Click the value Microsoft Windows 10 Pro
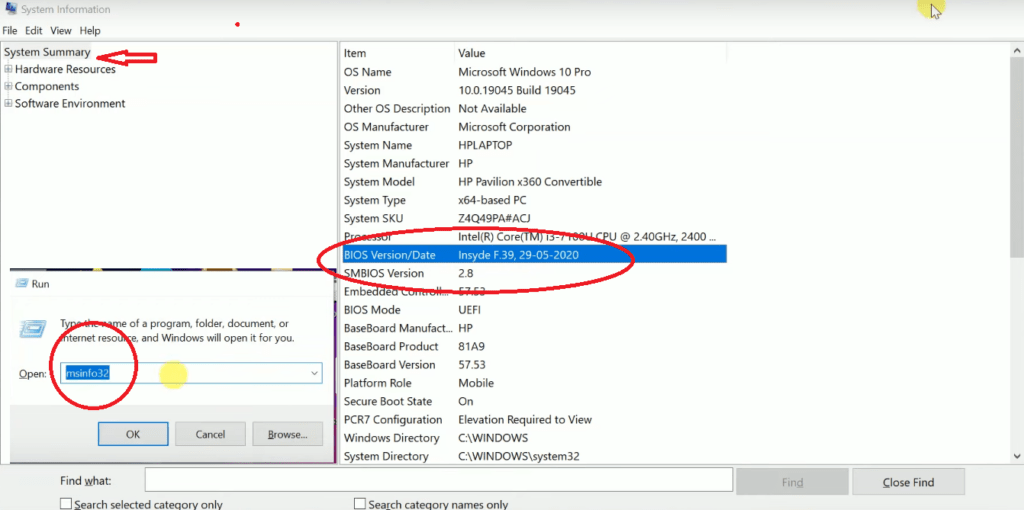The image size is (1024, 510). [524, 72]
